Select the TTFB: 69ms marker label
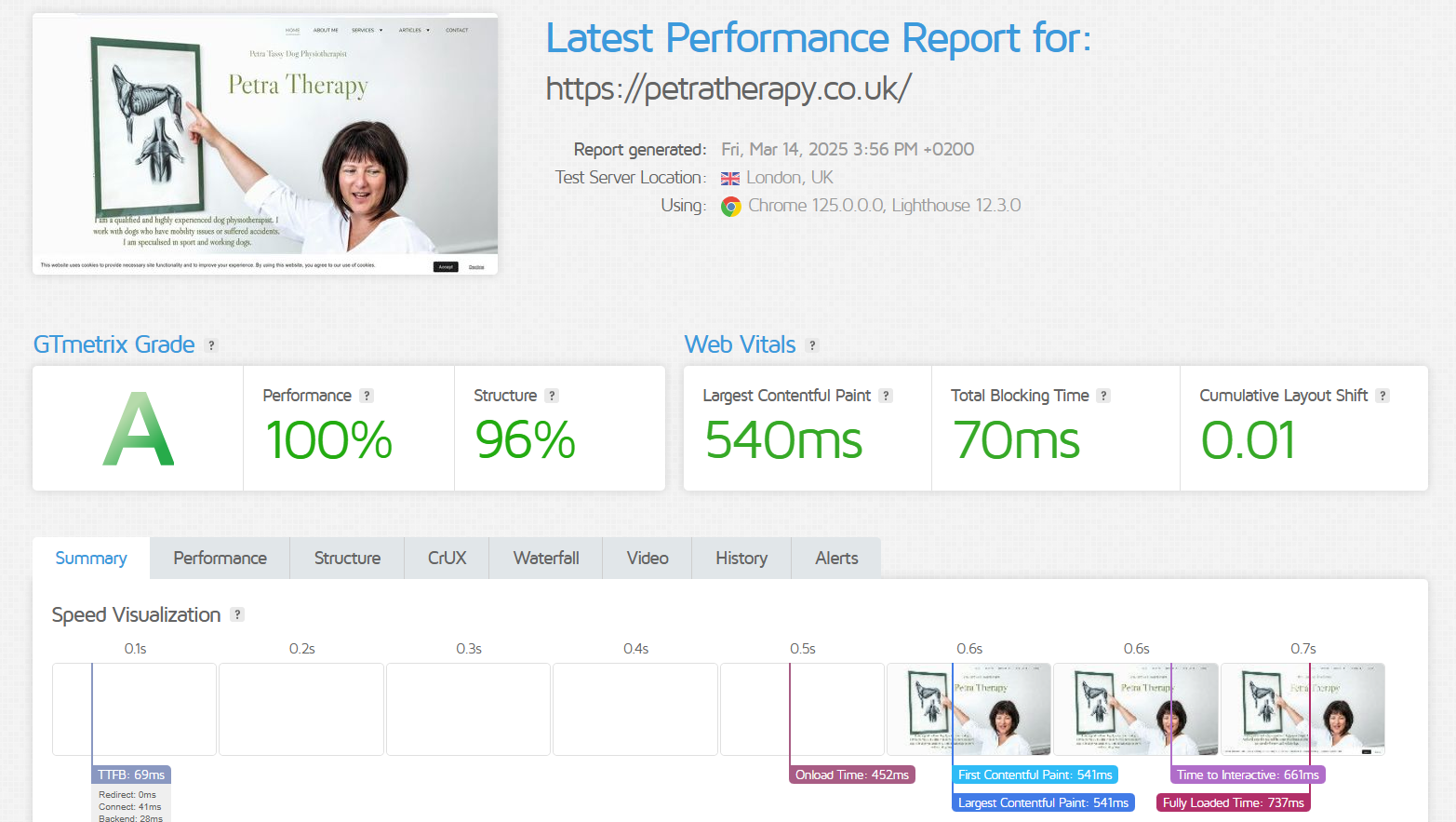 coord(131,775)
